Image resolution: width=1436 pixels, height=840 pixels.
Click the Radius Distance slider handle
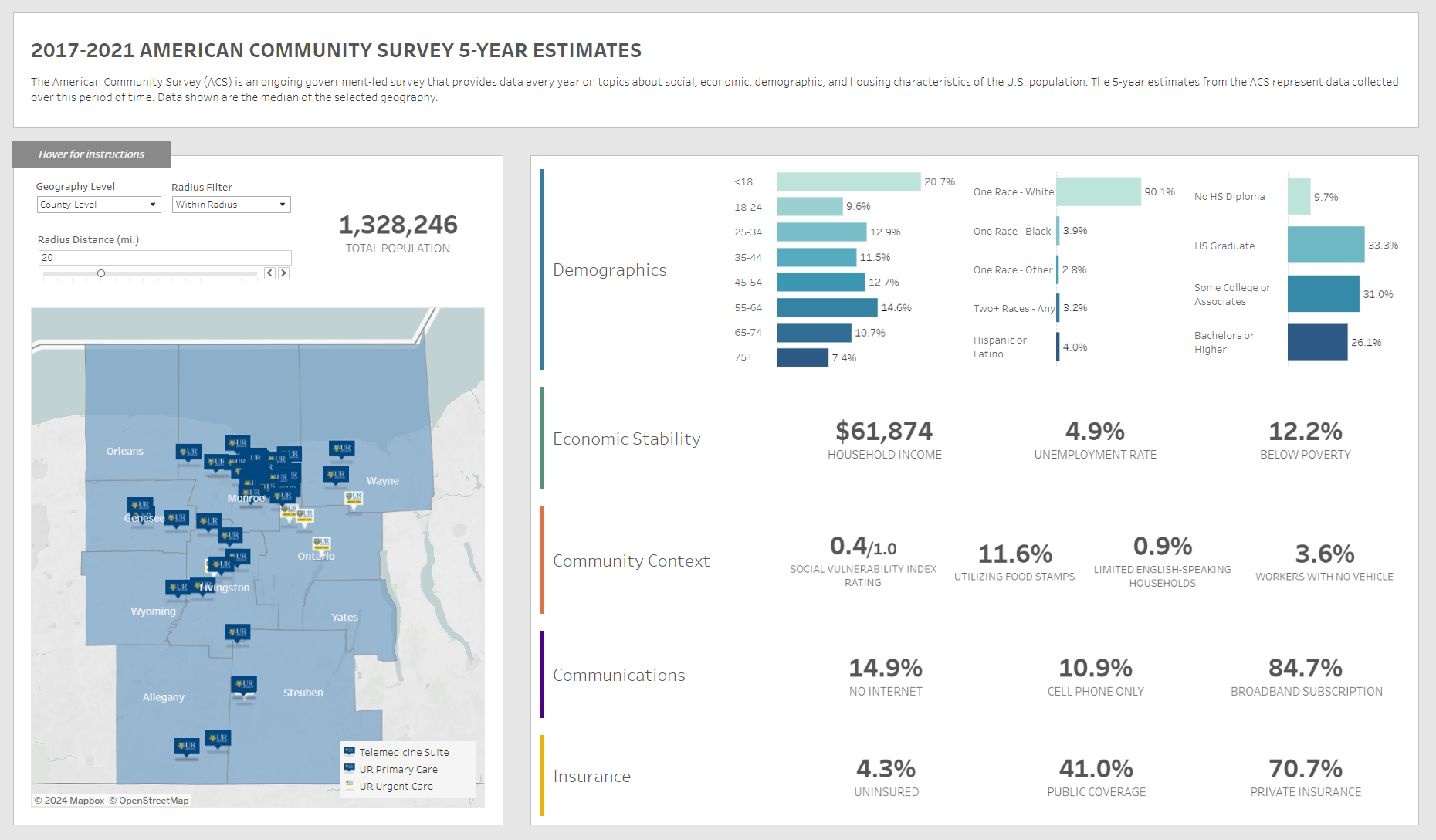[101, 273]
